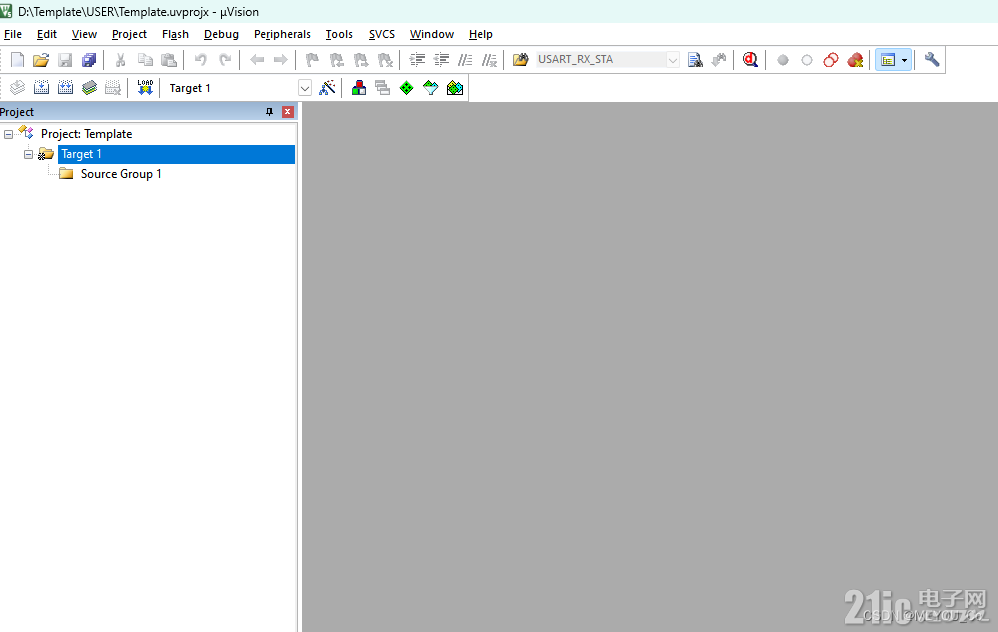Clear all bookmarks

tap(385, 60)
